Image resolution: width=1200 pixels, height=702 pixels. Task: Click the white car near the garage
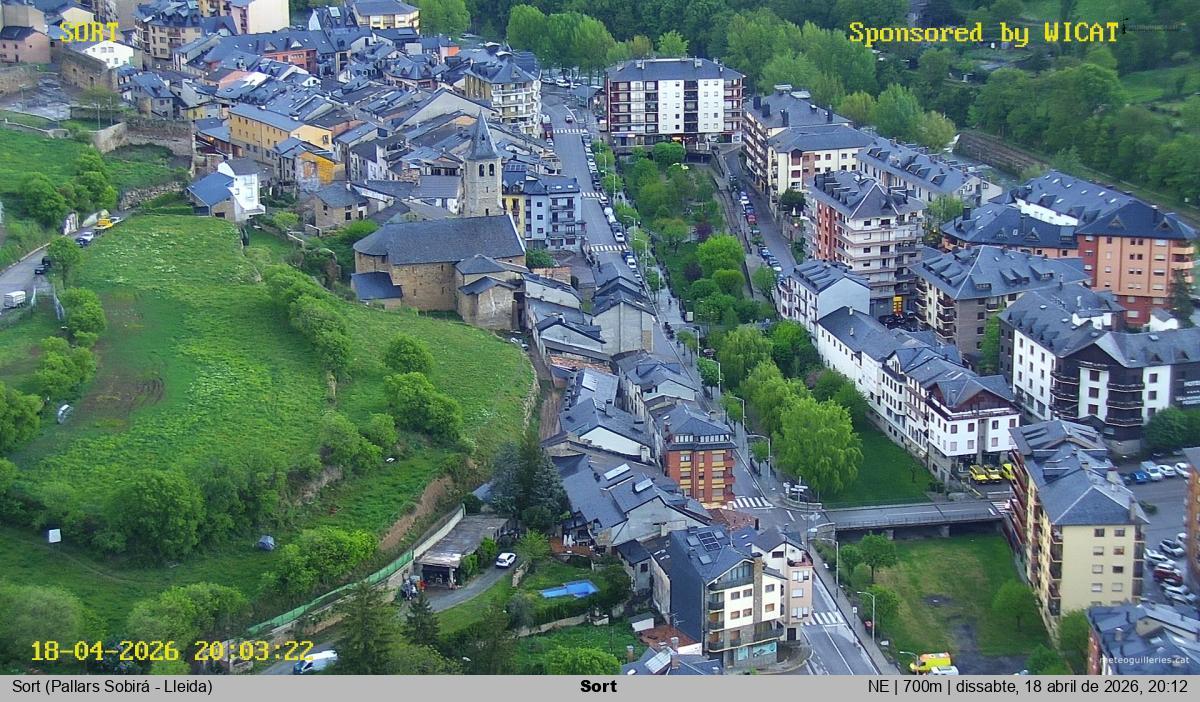click(x=506, y=559)
